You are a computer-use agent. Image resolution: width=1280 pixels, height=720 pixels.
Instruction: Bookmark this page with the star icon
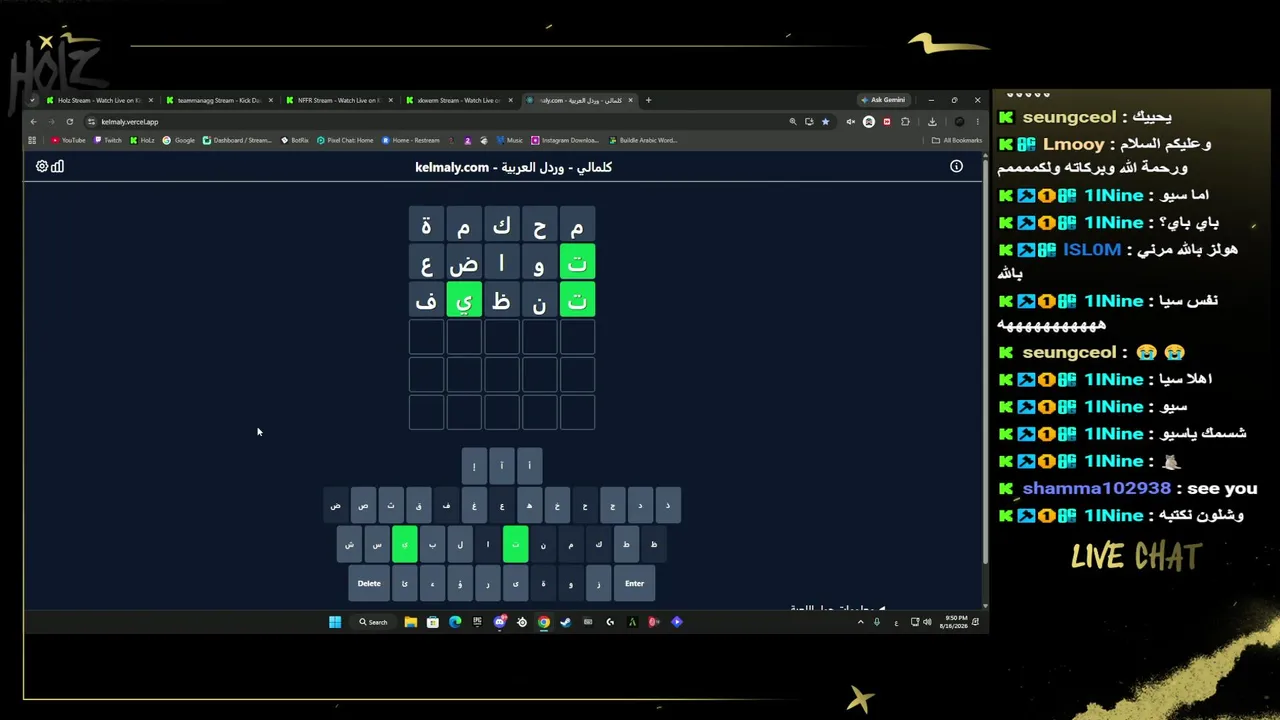pos(825,122)
